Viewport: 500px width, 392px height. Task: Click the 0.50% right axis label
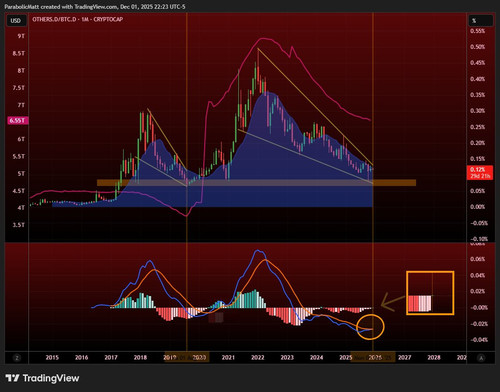pos(477,47)
